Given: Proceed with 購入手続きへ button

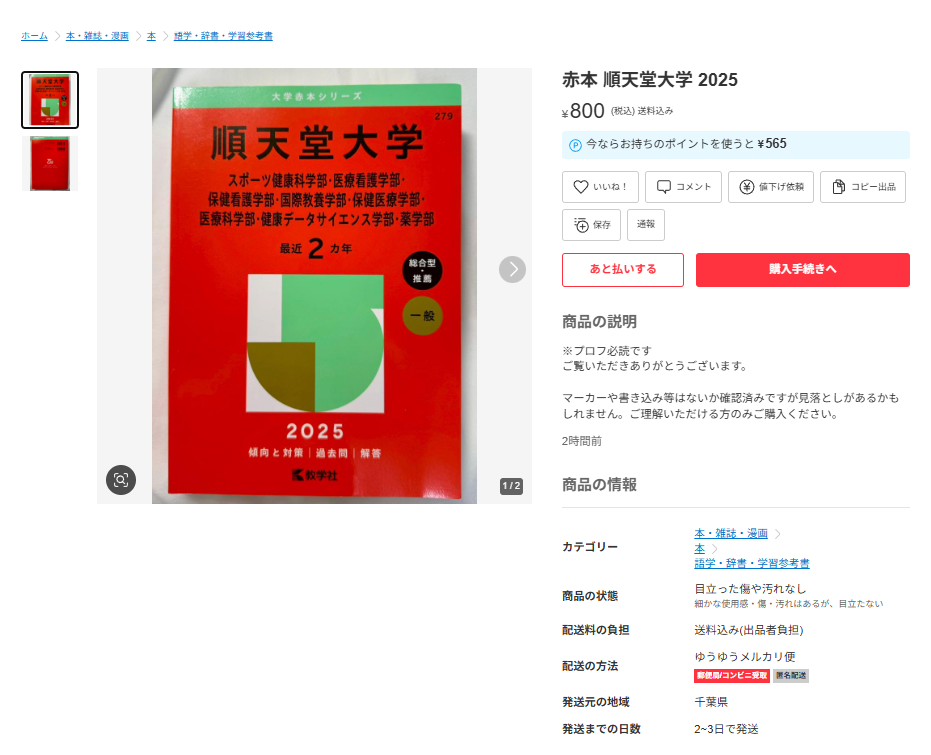Looking at the screenshot, I should coord(803,269).
